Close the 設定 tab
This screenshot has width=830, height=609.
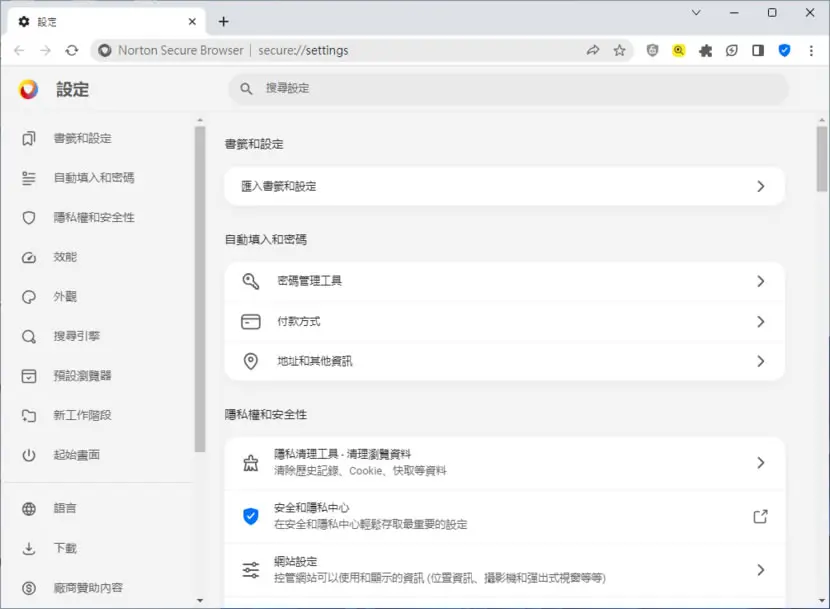pos(192,22)
